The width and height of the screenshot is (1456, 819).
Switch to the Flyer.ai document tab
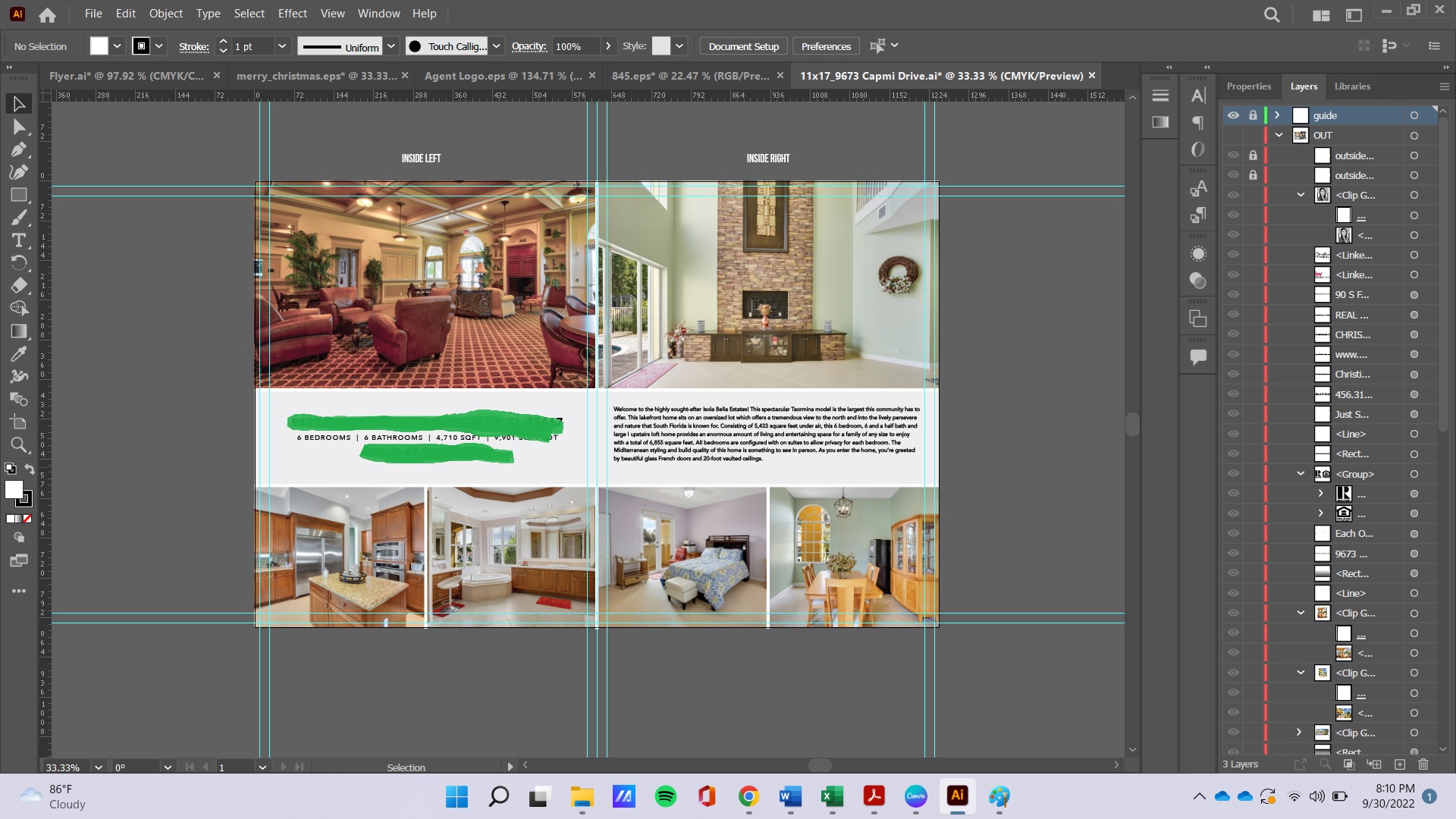tap(126, 76)
